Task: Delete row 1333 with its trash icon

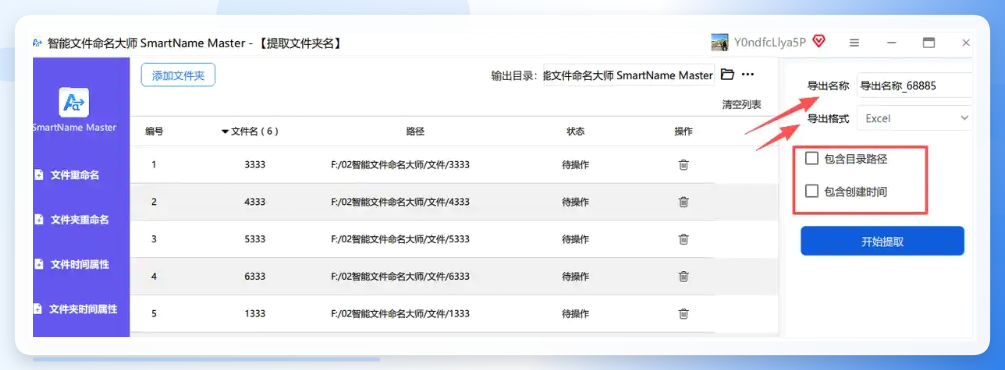Action: pyautogui.click(x=683, y=314)
